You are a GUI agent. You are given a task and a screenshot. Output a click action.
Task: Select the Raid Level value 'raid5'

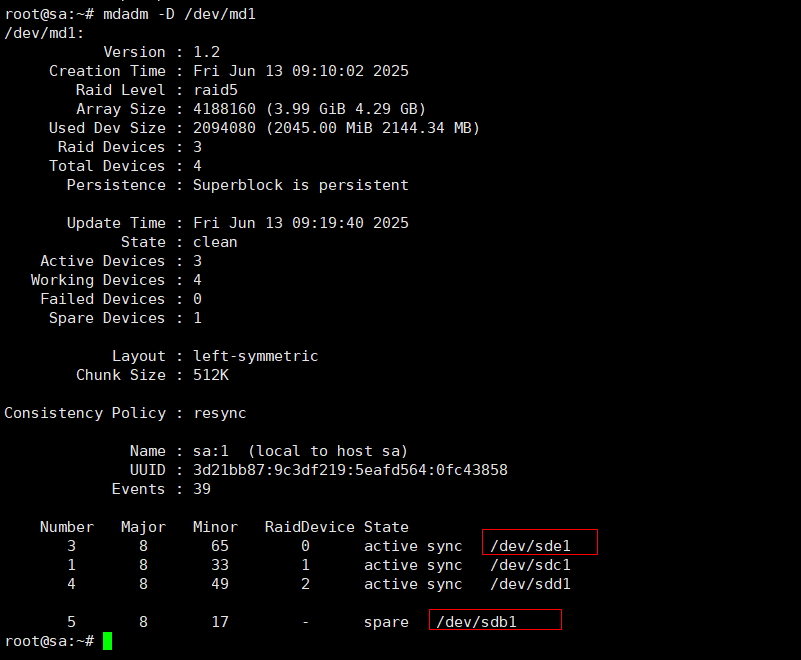click(216, 90)
